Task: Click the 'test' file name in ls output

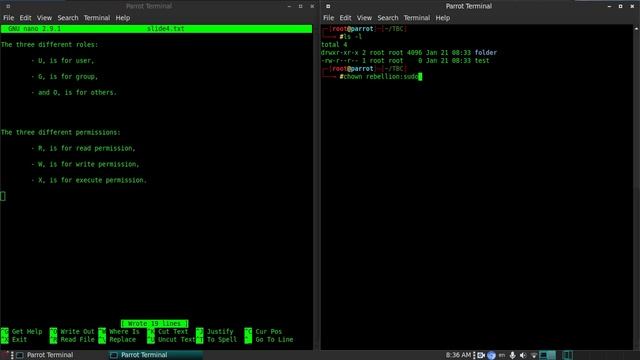Action: 482,60
